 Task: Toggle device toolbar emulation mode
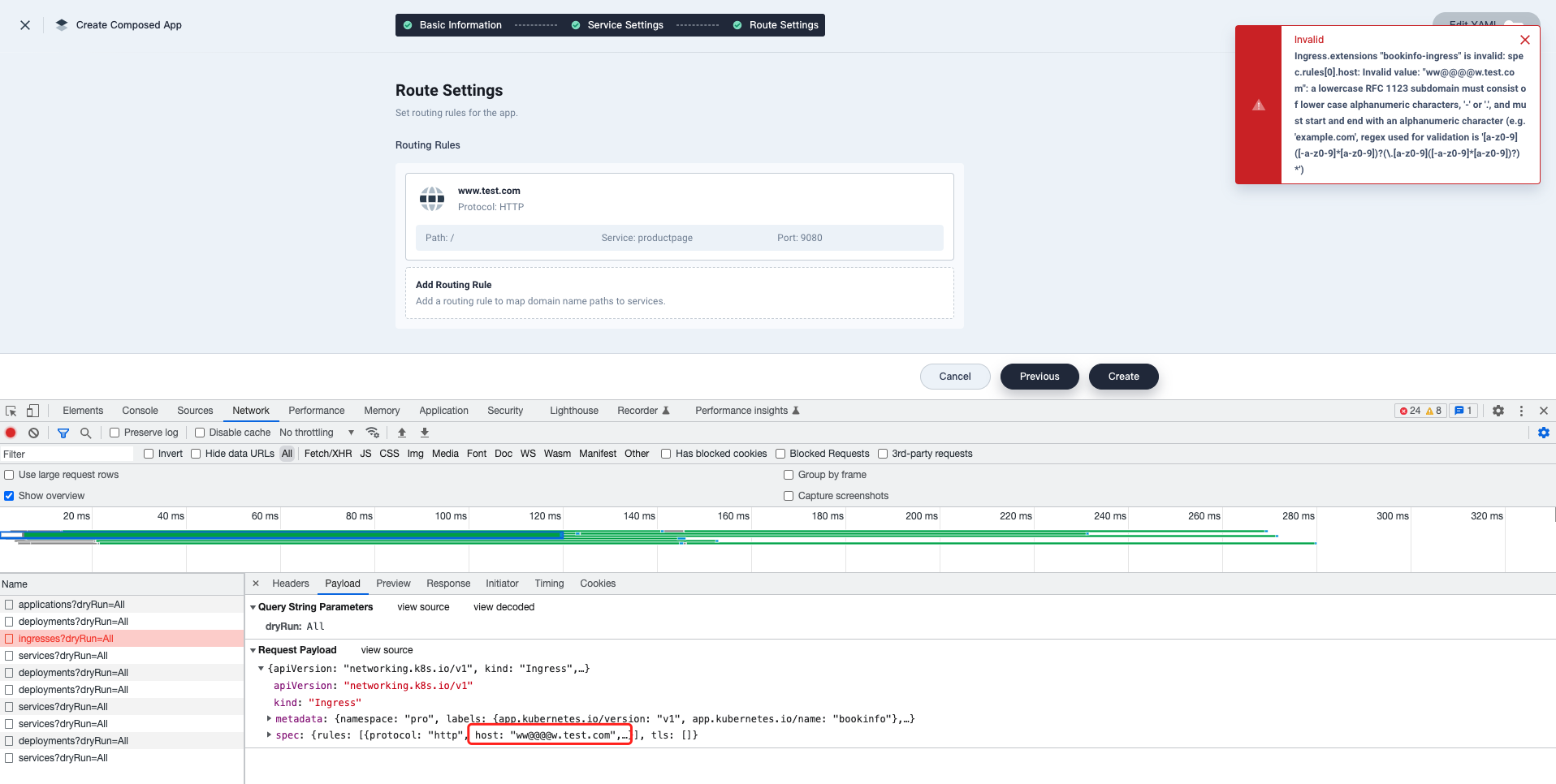[x=32, y=411]
